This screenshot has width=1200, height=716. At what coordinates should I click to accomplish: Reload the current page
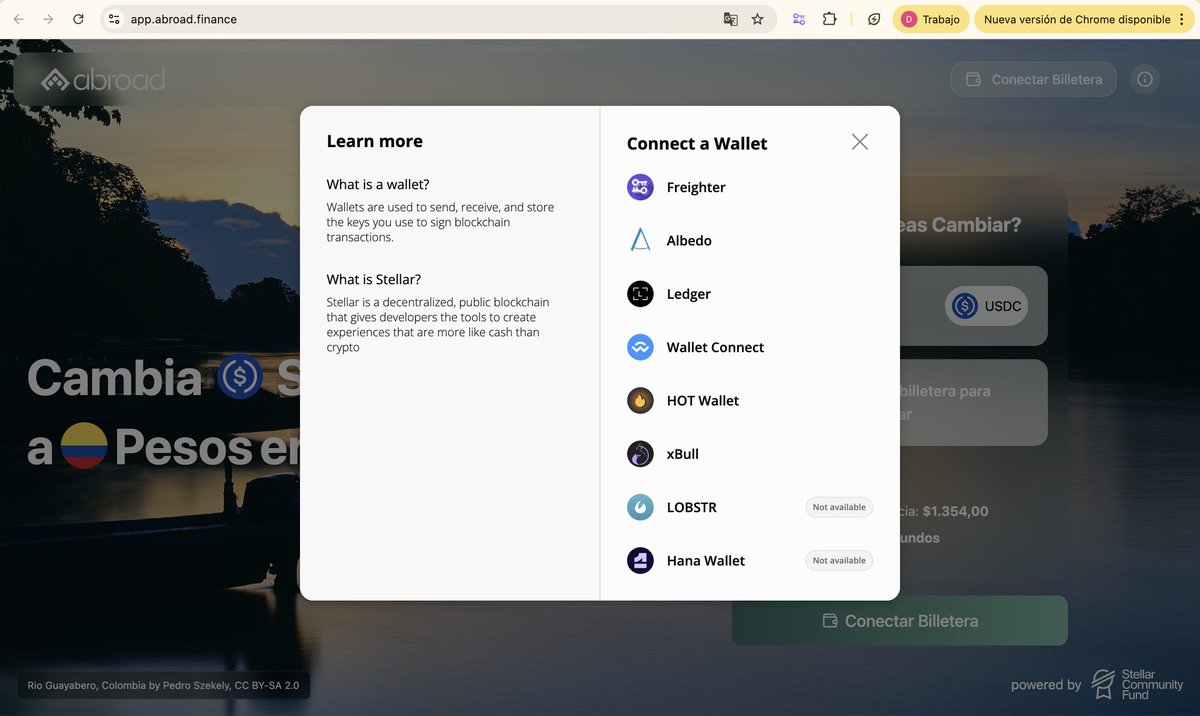(x=79, y=19)
